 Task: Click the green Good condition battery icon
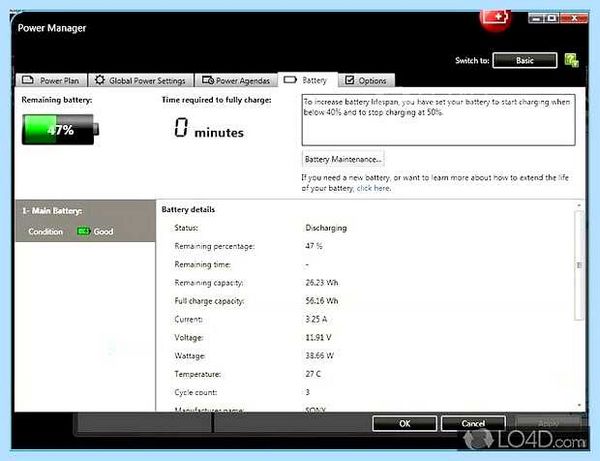(83, 231)
